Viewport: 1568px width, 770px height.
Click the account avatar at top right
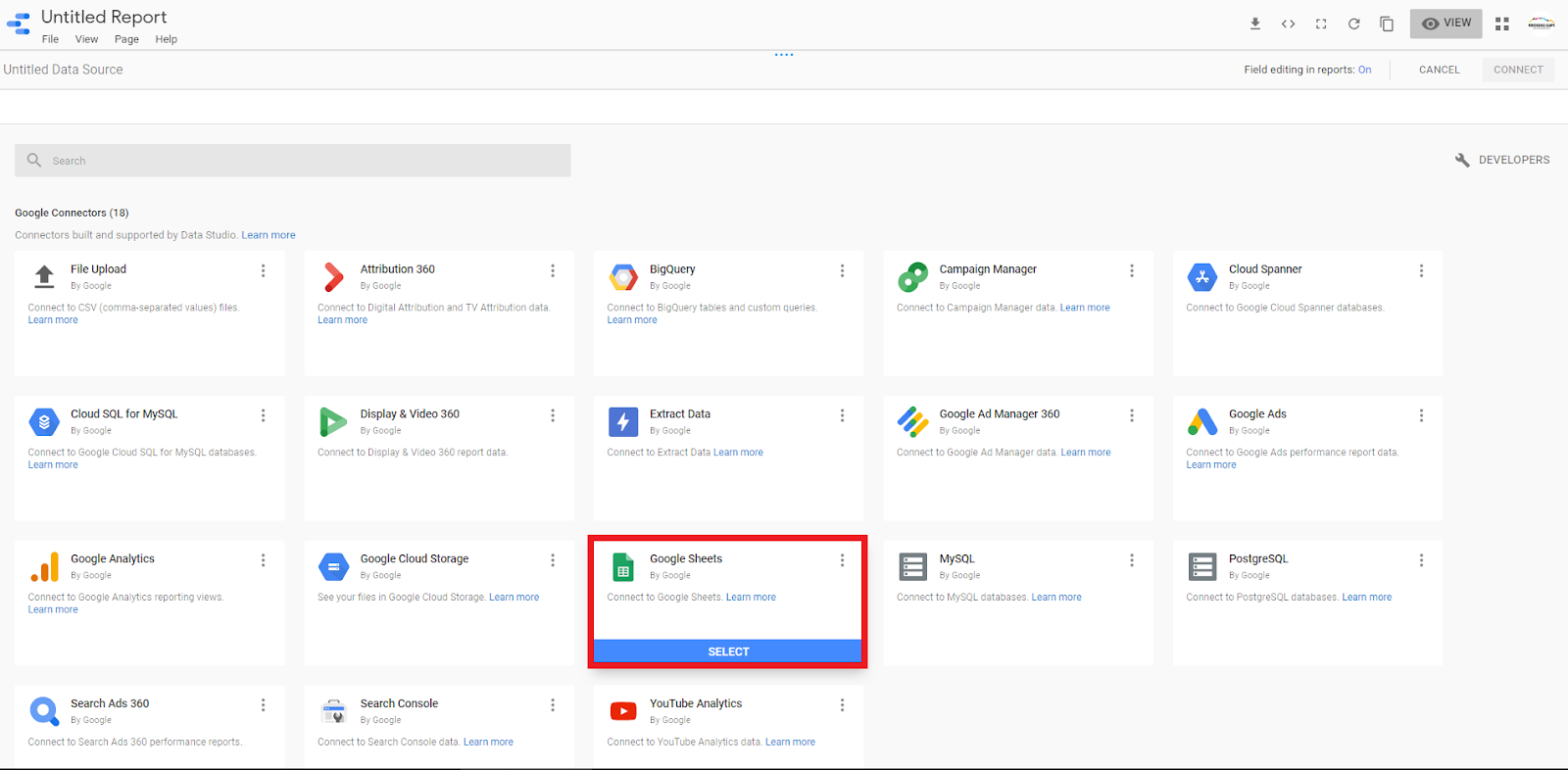click(x=1542, y=24)
